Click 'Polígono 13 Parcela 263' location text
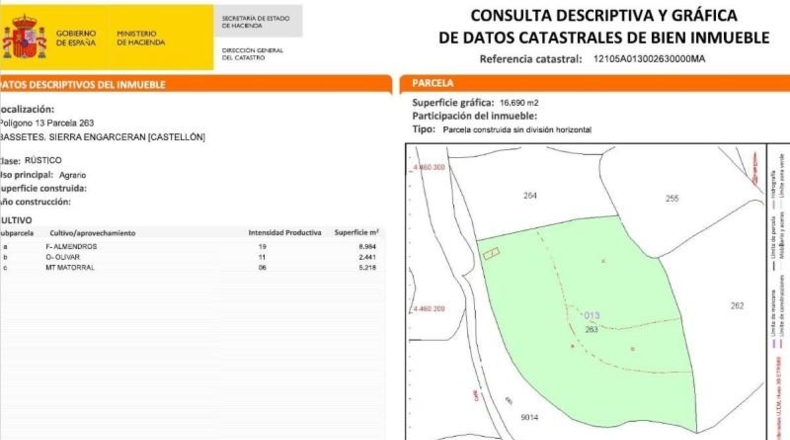 47,123
